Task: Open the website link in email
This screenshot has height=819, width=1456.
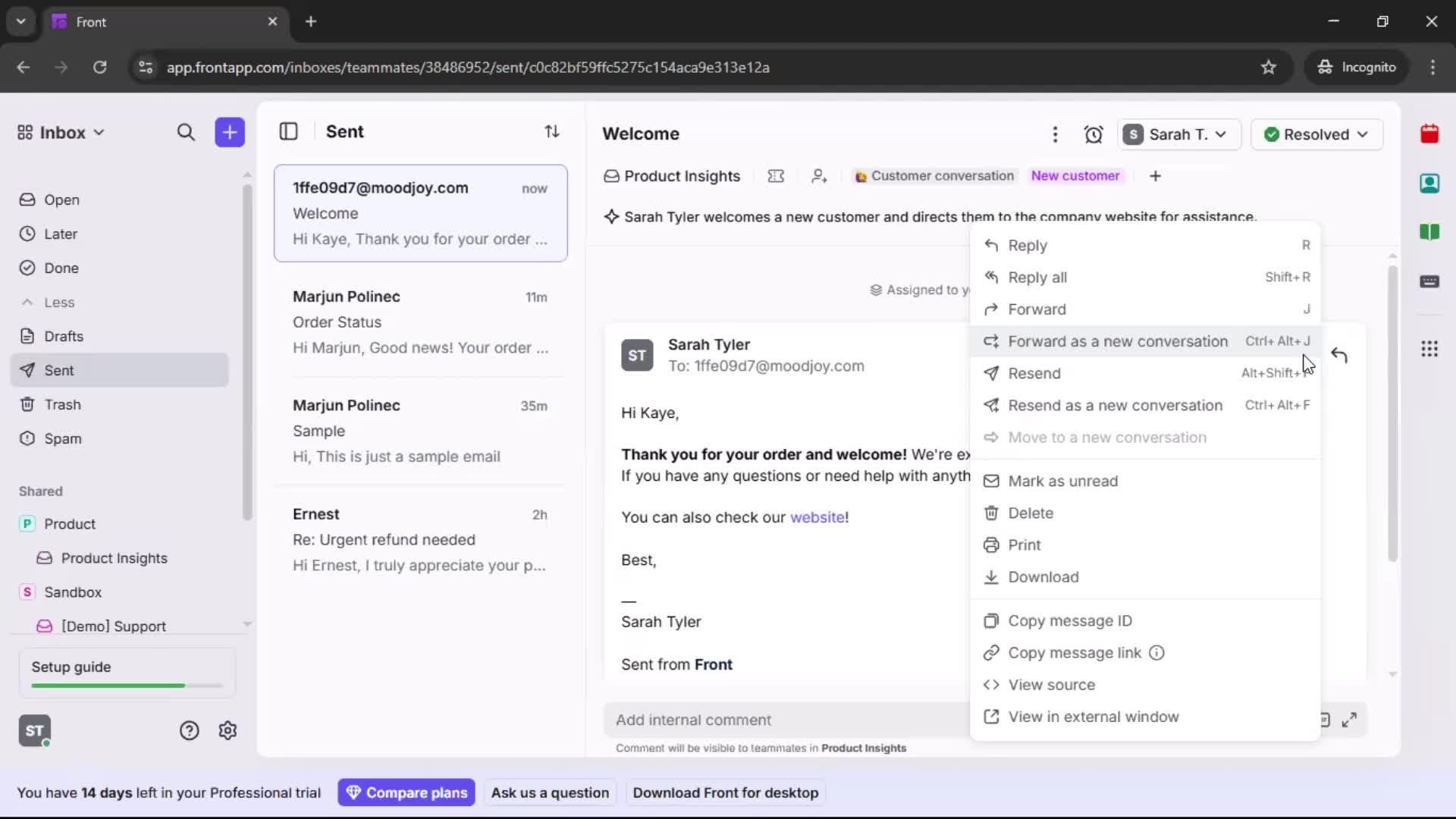Action: pyautogui.click(x=817, y=517)
